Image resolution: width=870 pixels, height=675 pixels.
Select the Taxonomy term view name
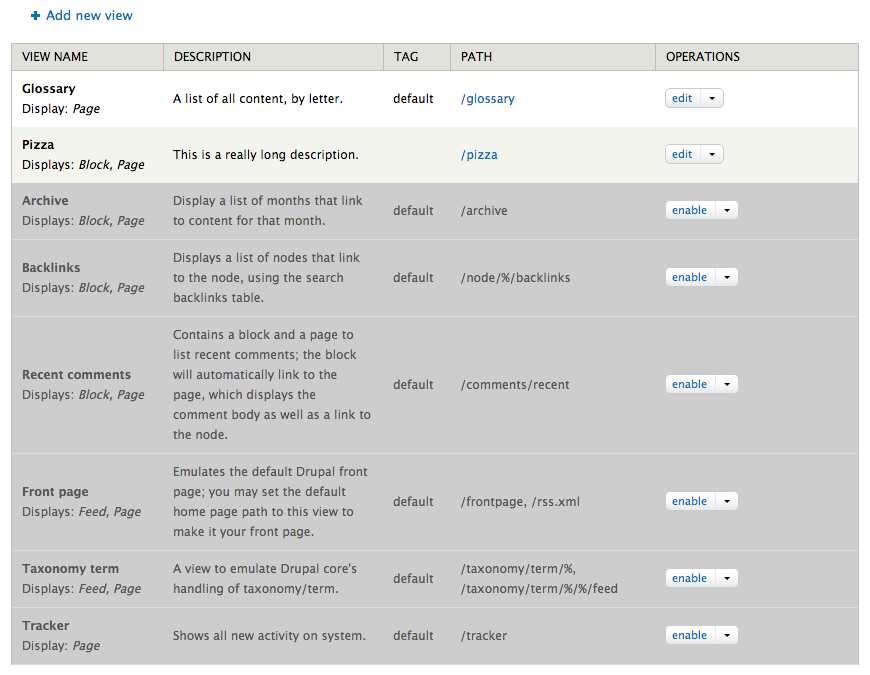[x=70, y=569]
